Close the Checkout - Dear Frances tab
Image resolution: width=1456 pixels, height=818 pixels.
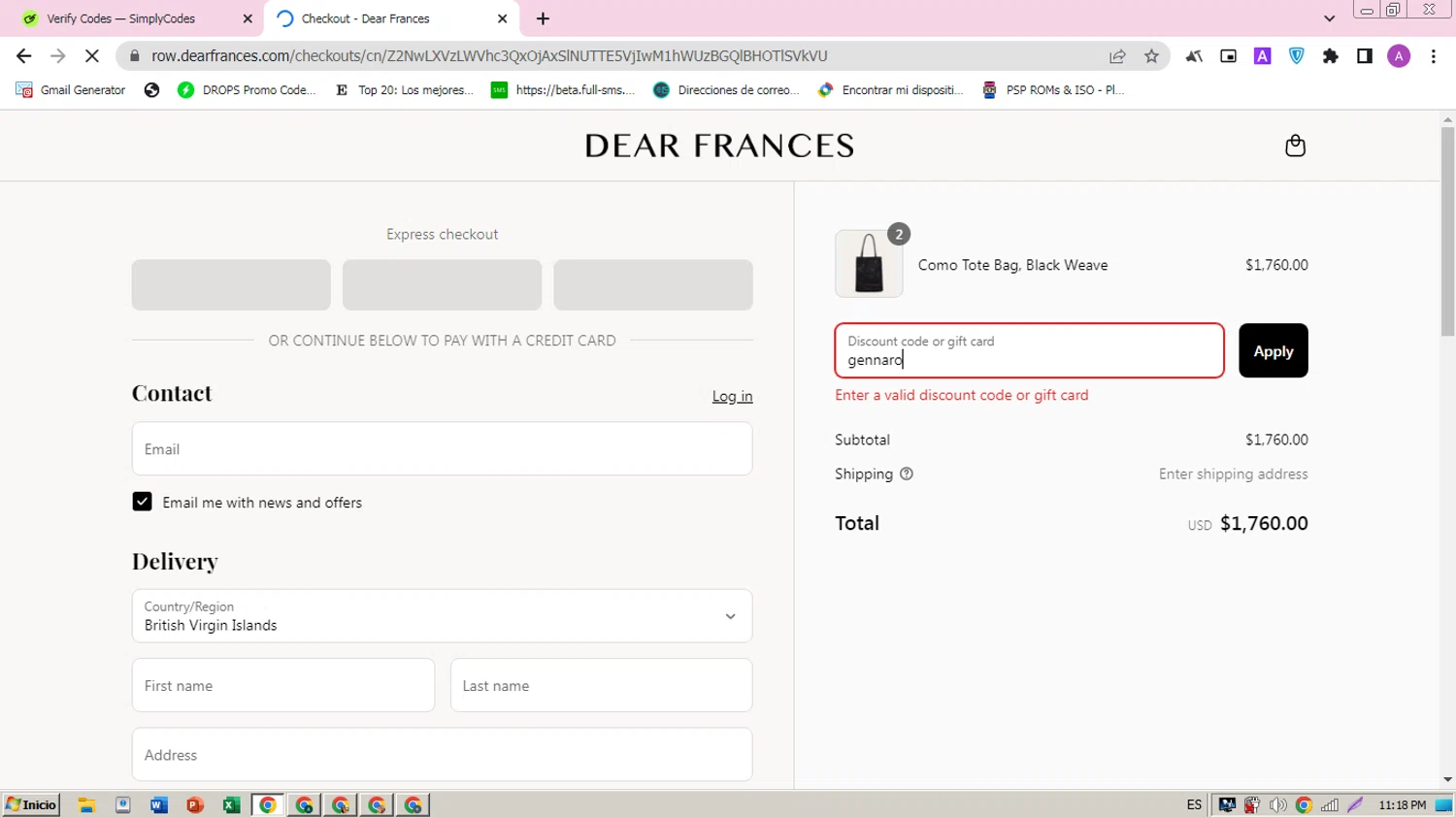coord(502,18)
